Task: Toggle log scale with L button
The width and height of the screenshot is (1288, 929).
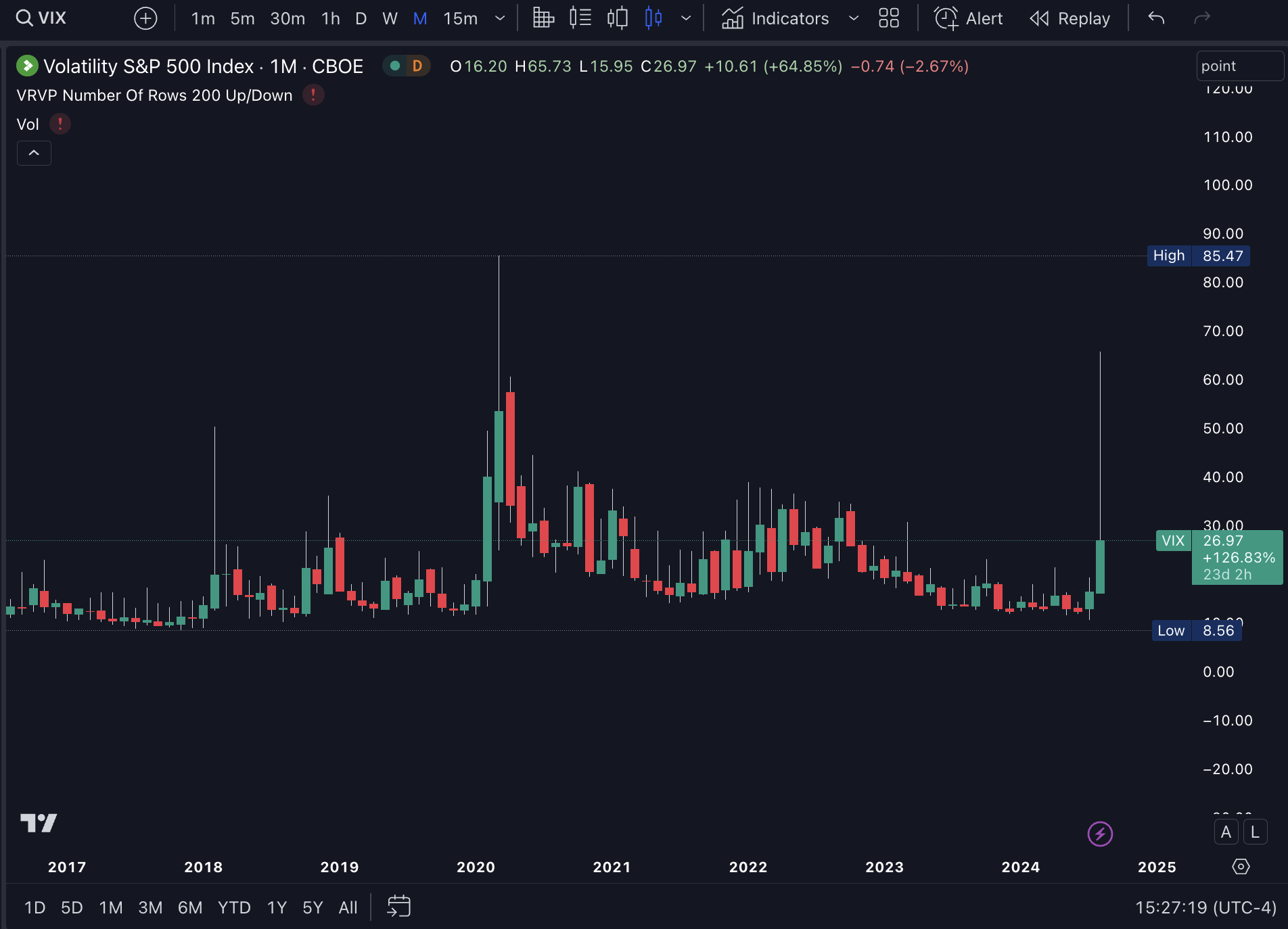Action: (x=1255, y=832)
